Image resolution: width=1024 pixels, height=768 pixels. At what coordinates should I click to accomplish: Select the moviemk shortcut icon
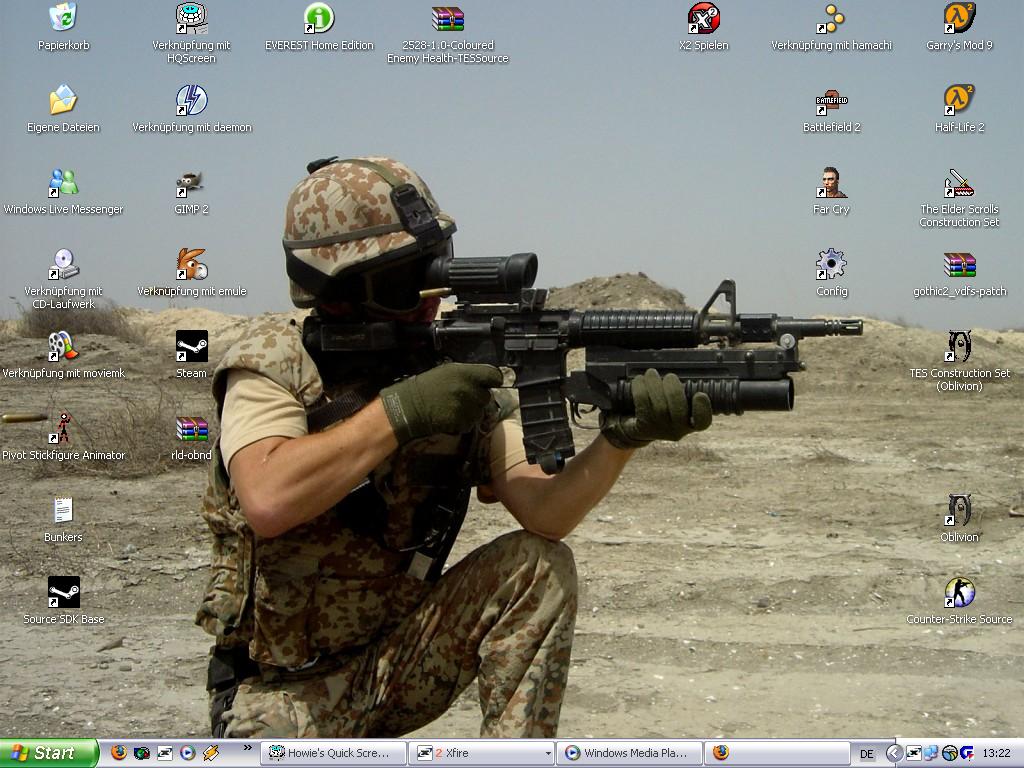coord(63,347)
